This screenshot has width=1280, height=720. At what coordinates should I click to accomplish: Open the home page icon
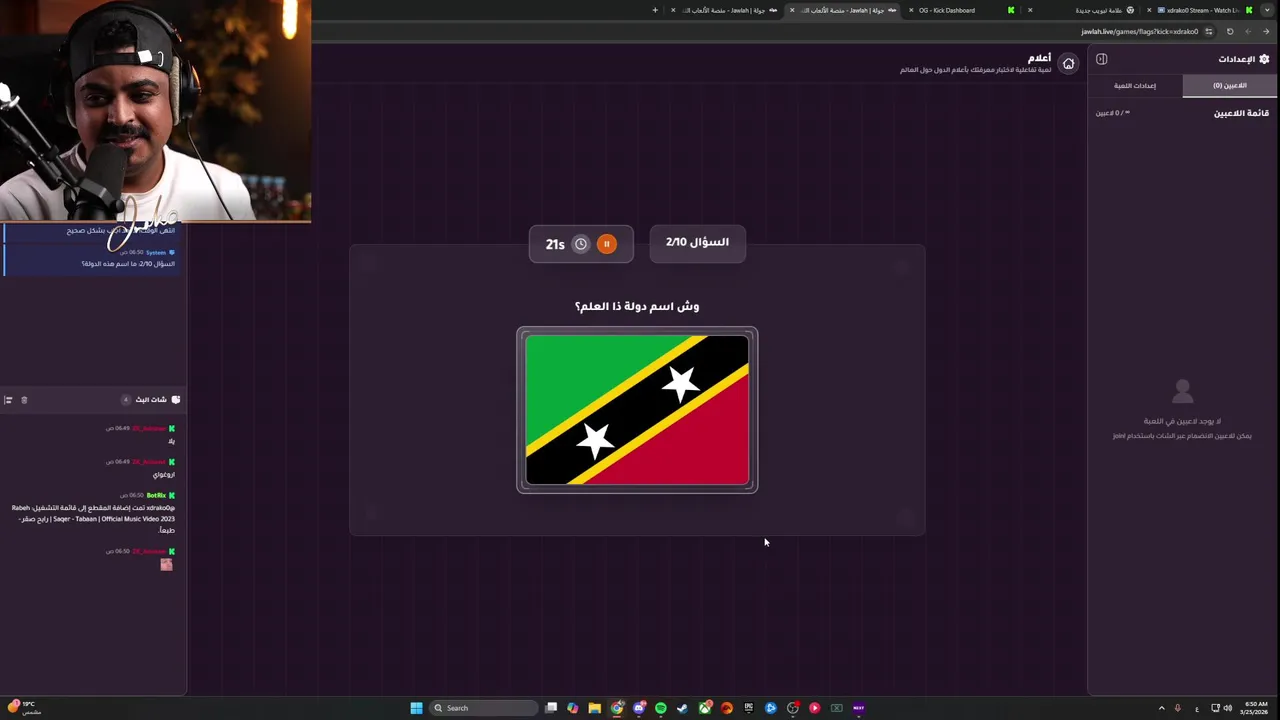(1068, 64)
